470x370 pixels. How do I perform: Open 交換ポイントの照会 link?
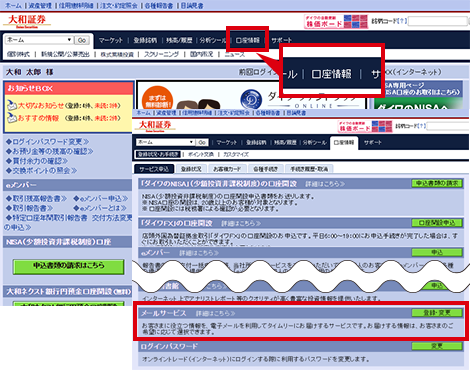click(42, 171)
